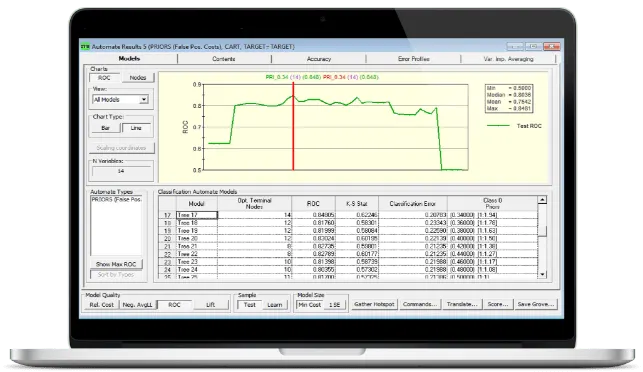This screenshot has width=643, height=372.
Task: Select Line chart type
Action: [136, 128]
